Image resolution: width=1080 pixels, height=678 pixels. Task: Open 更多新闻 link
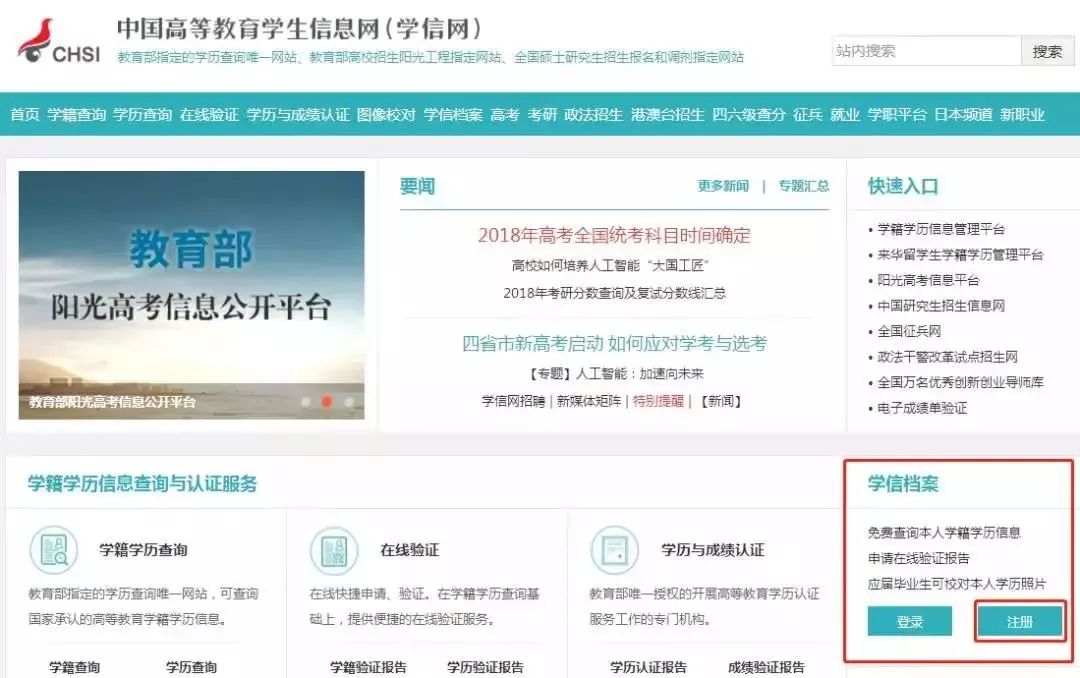[723, 186]
